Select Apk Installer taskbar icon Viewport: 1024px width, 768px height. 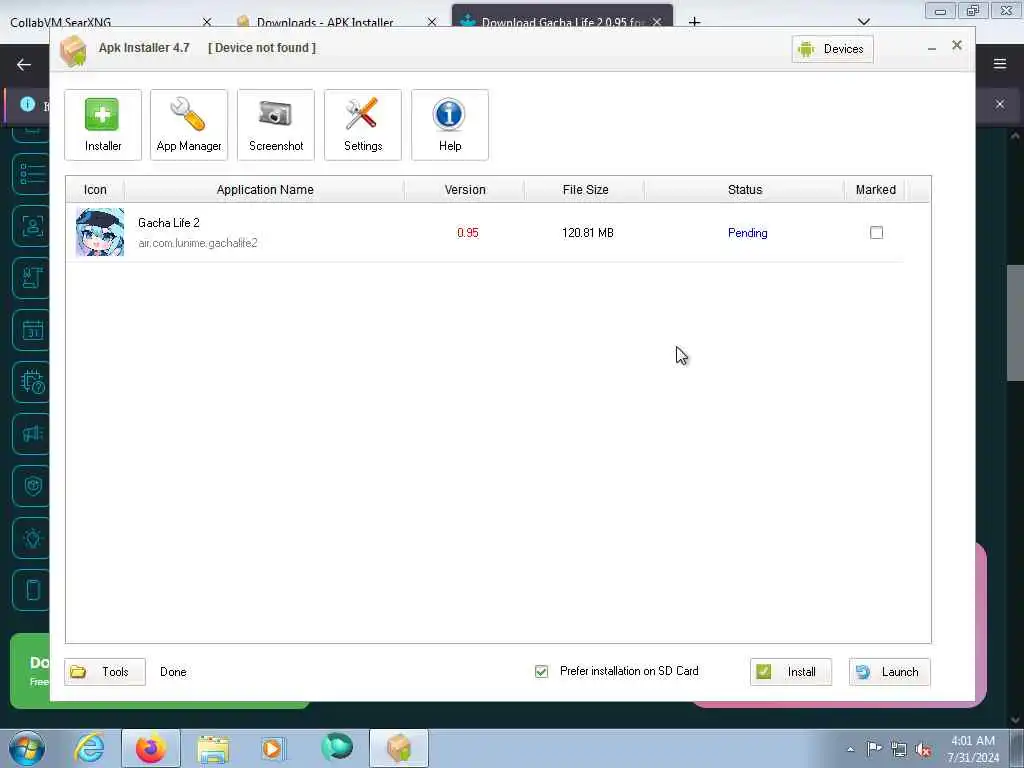tap(399, 748)
